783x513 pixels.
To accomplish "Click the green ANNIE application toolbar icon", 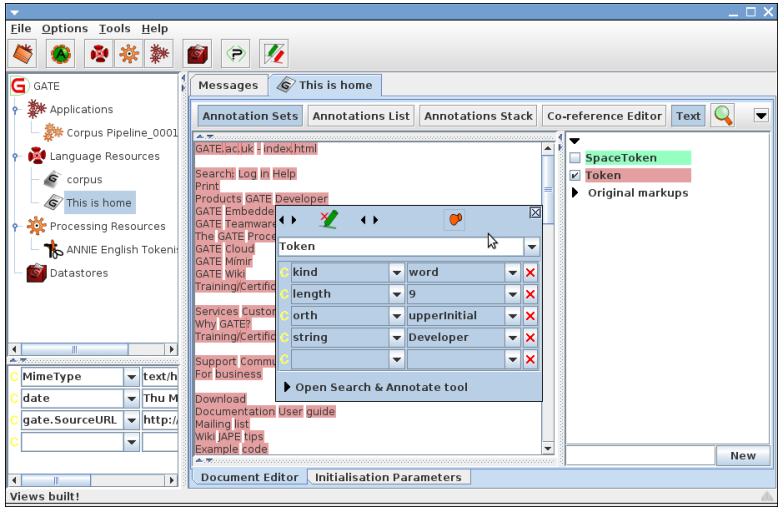I will tap(61, 54).
